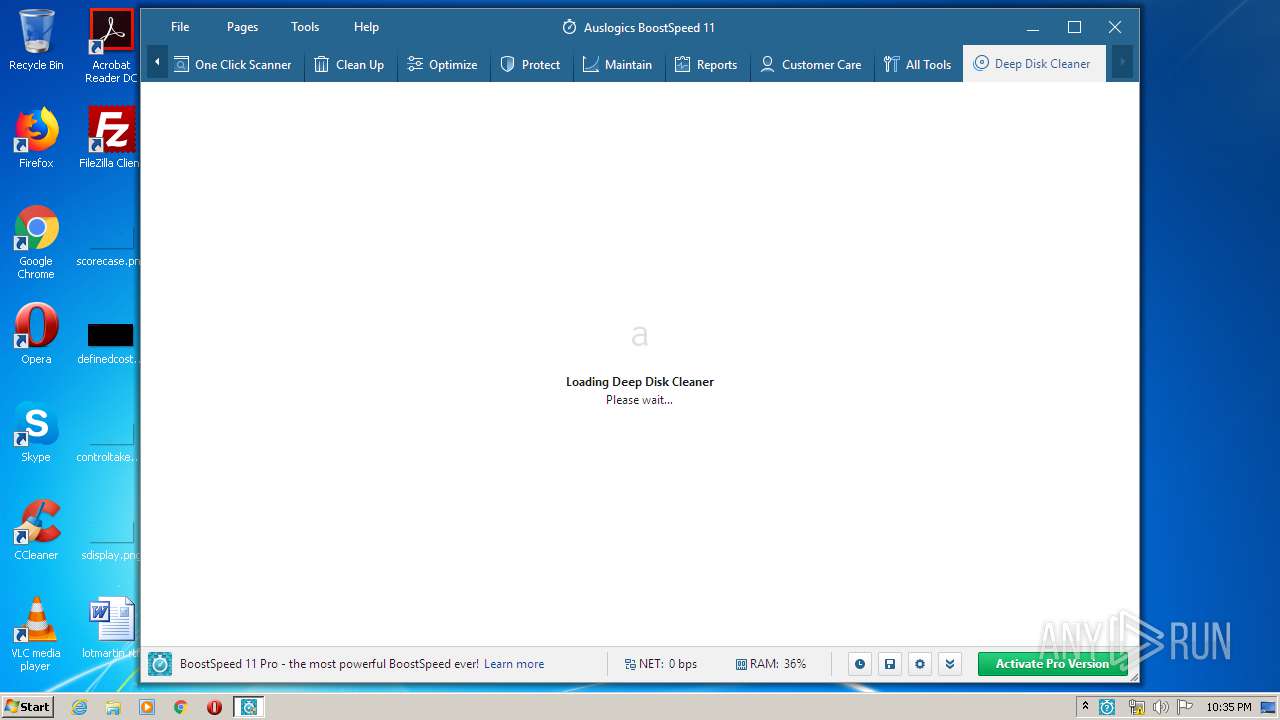Launch Acrobat Reader DC desktop shortcut
The image size is (1280, 720).
[111, 46]
